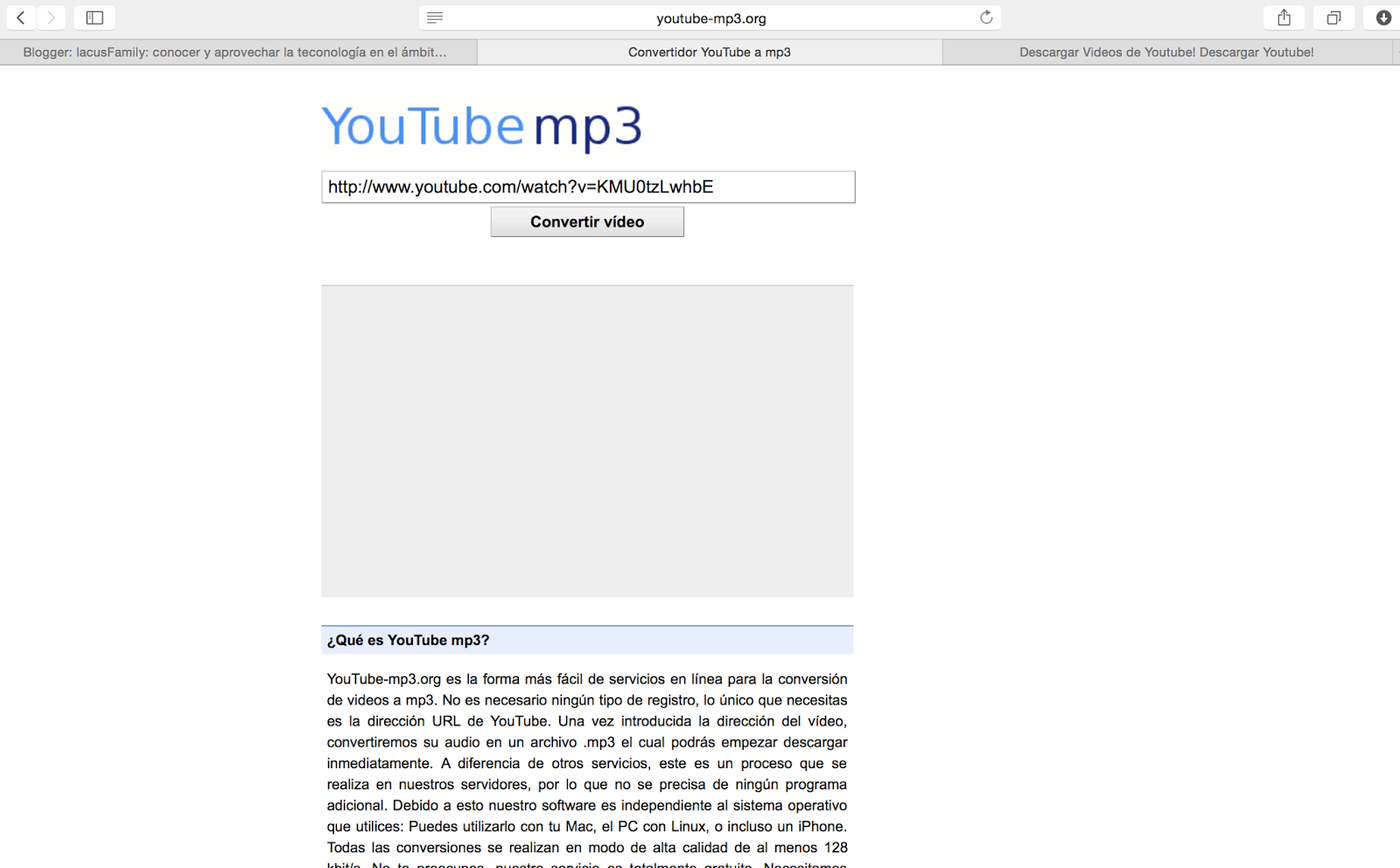Select the Convertidor YouTube a mp3 tab
Image resolution: width=1400 pixels, height=868 pixels.
[710, 52]
